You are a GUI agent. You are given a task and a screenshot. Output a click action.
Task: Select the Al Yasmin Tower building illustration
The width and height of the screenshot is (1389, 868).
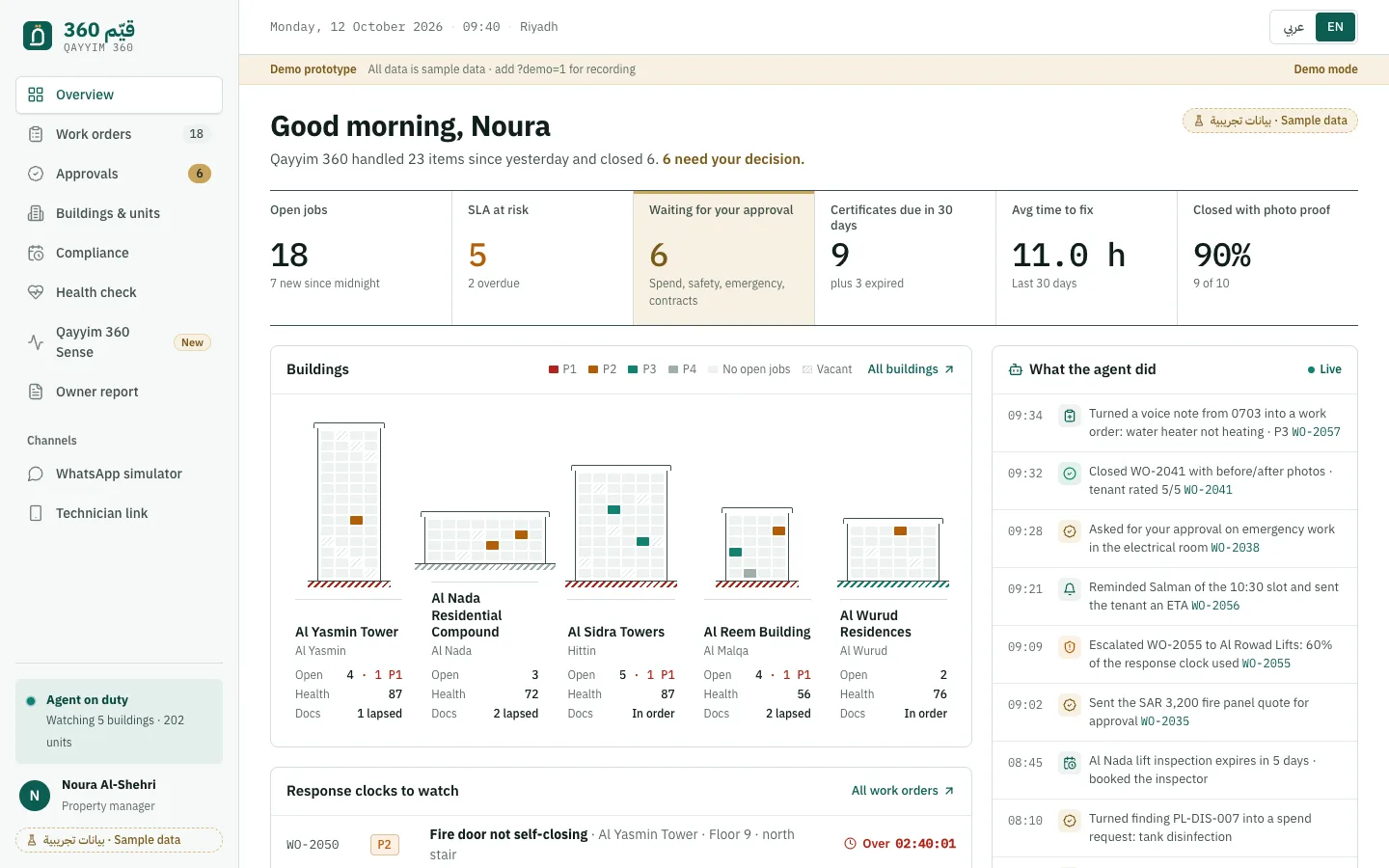point(349,505)
